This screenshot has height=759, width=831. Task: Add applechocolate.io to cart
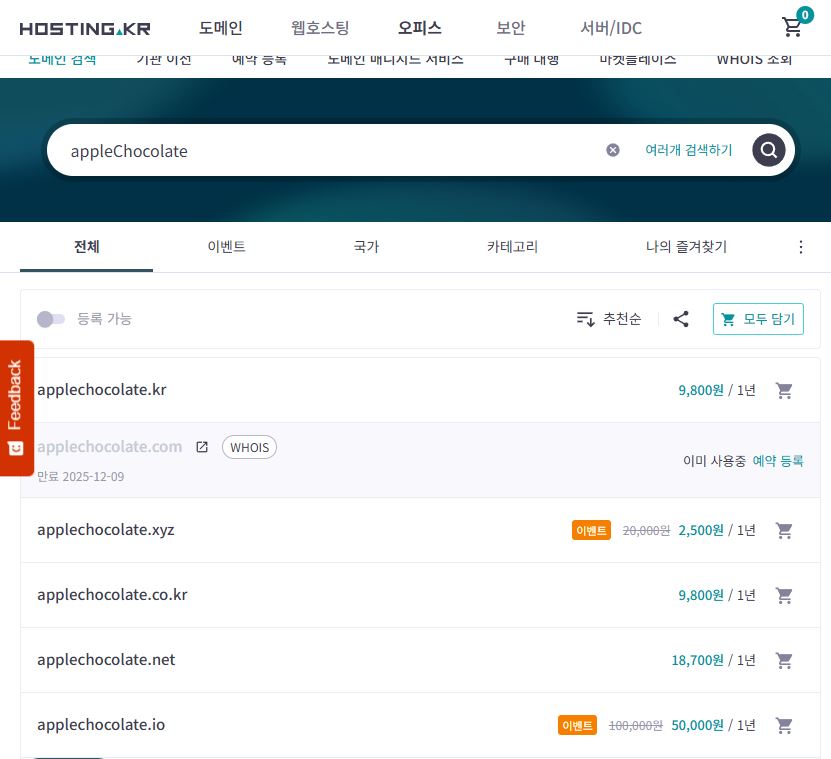pos(784,725)
